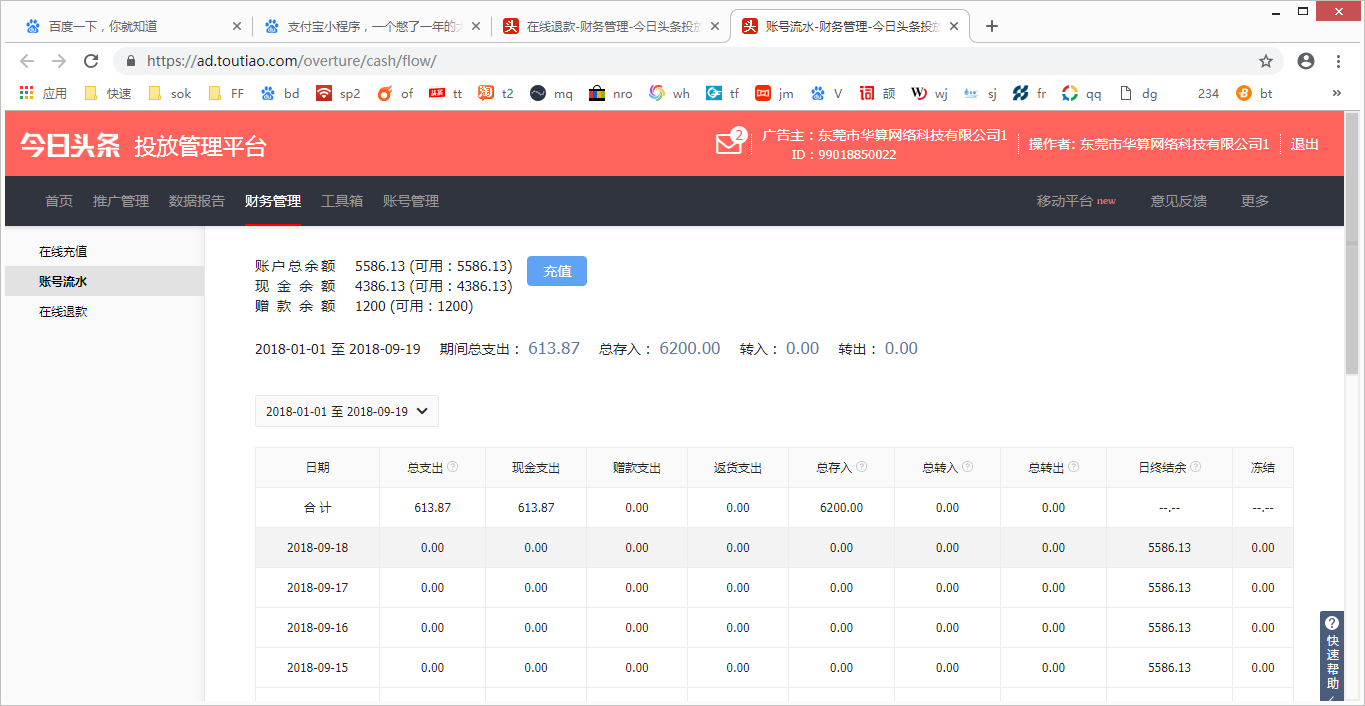Open the 'sok' bookmark folder
Viewport: 1365px width, 706px height.
169,93
